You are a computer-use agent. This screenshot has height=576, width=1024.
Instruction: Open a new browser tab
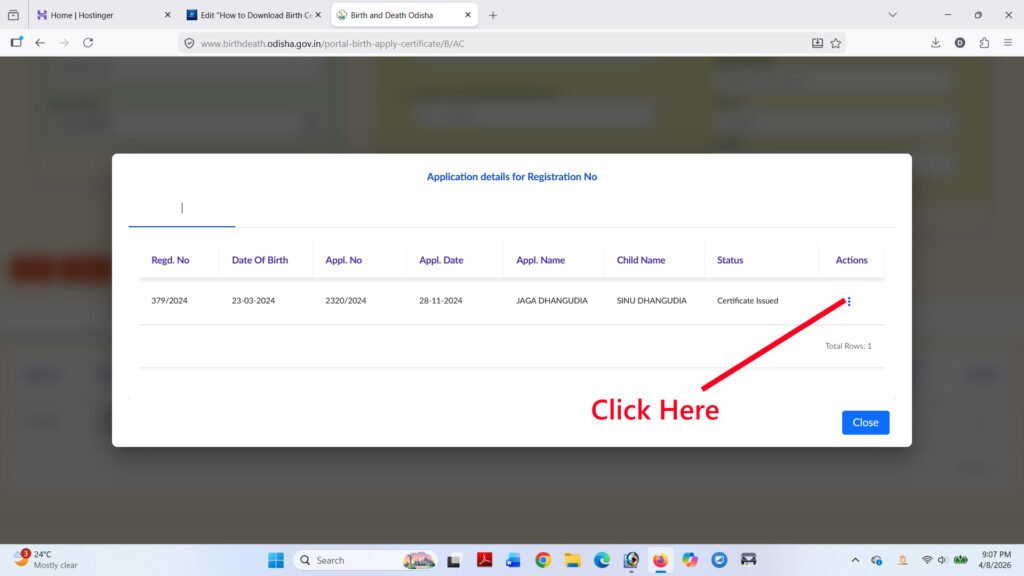(493, 15)
